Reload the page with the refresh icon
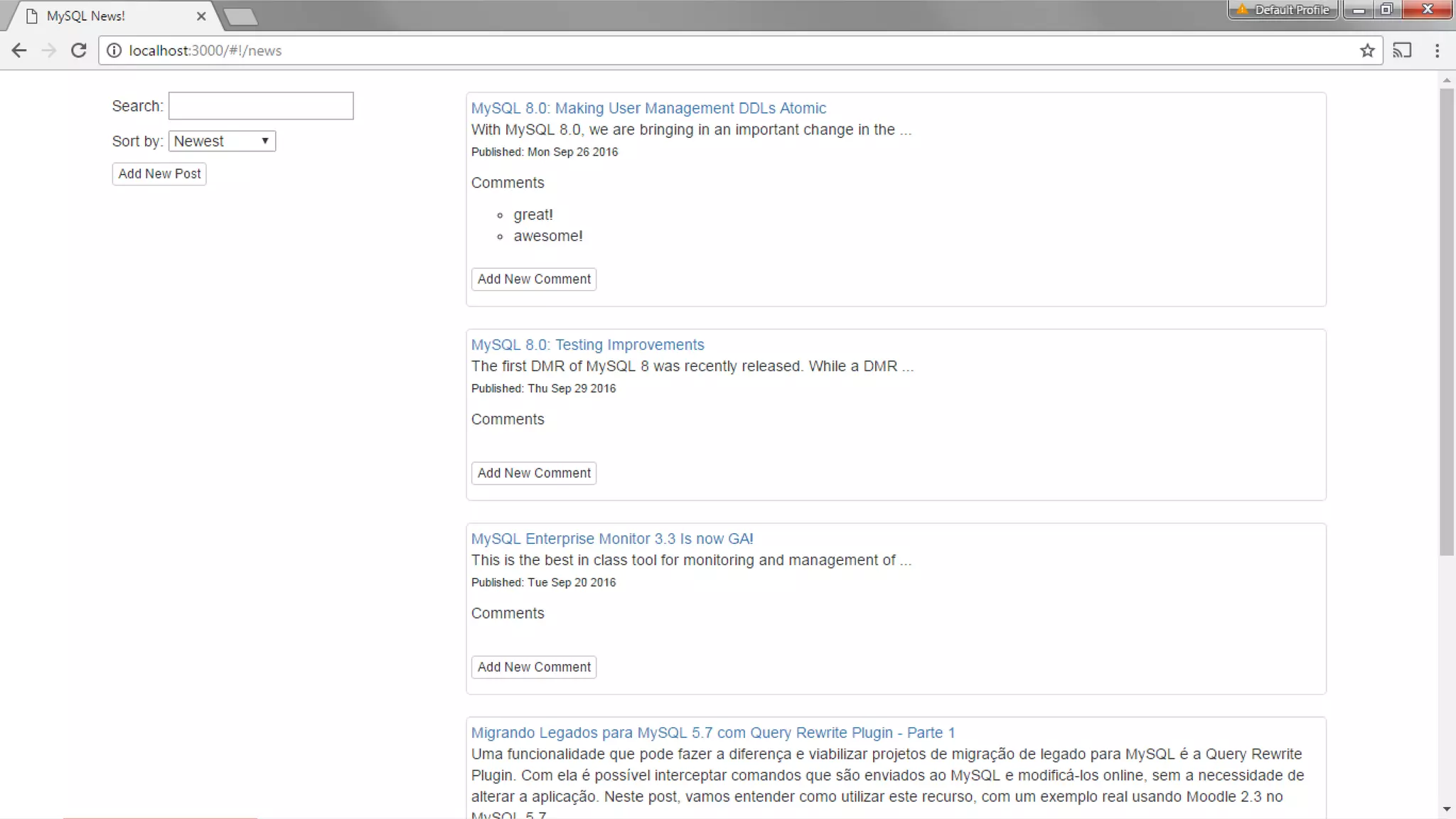Image resolution: width=1456 pixels, height=819 pixels. 79,50
